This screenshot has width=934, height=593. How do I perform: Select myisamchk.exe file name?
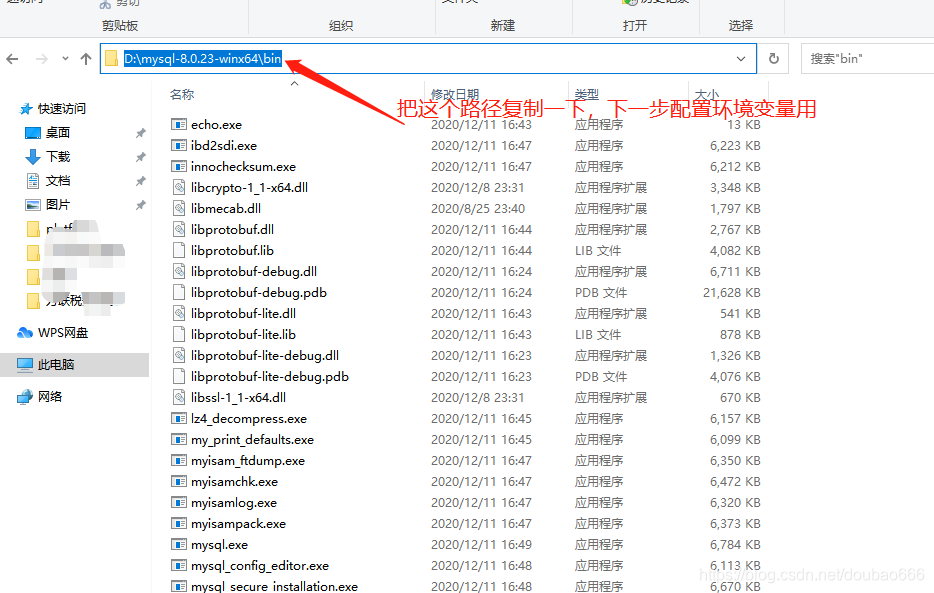235,482
